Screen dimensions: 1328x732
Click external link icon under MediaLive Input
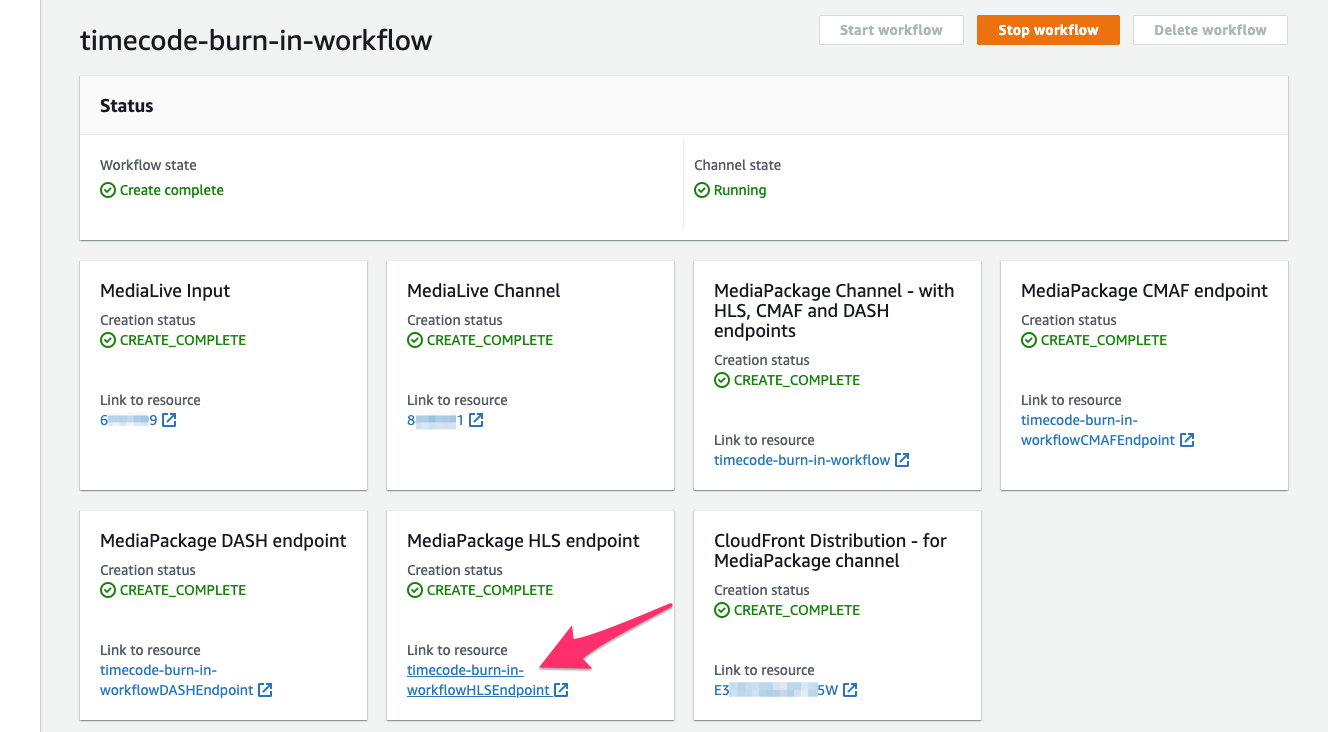(x=169, y=420)
